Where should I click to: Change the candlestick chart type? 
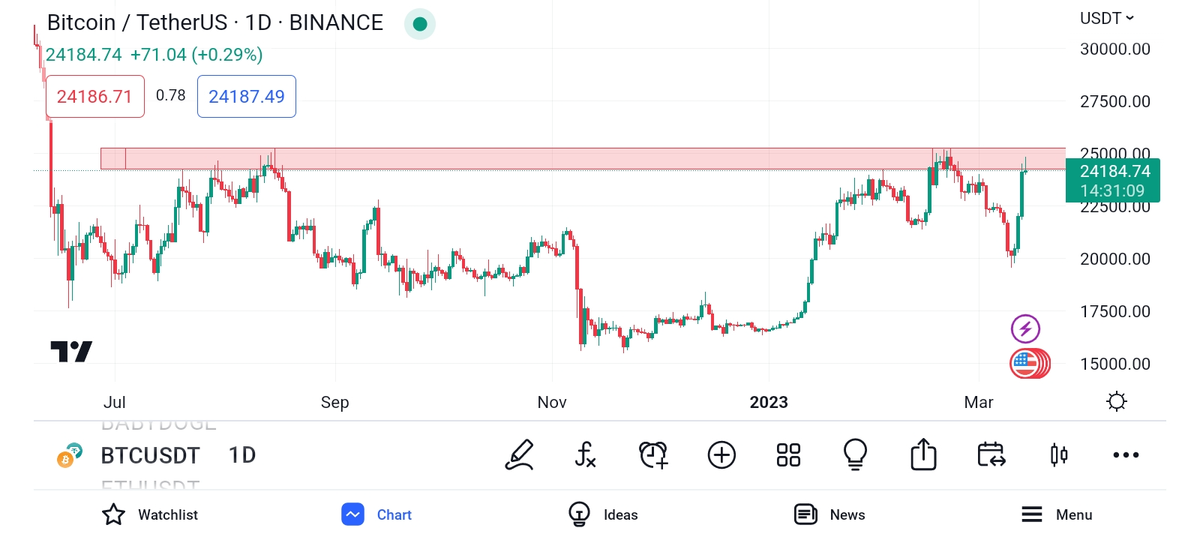tap(1058, 455)
